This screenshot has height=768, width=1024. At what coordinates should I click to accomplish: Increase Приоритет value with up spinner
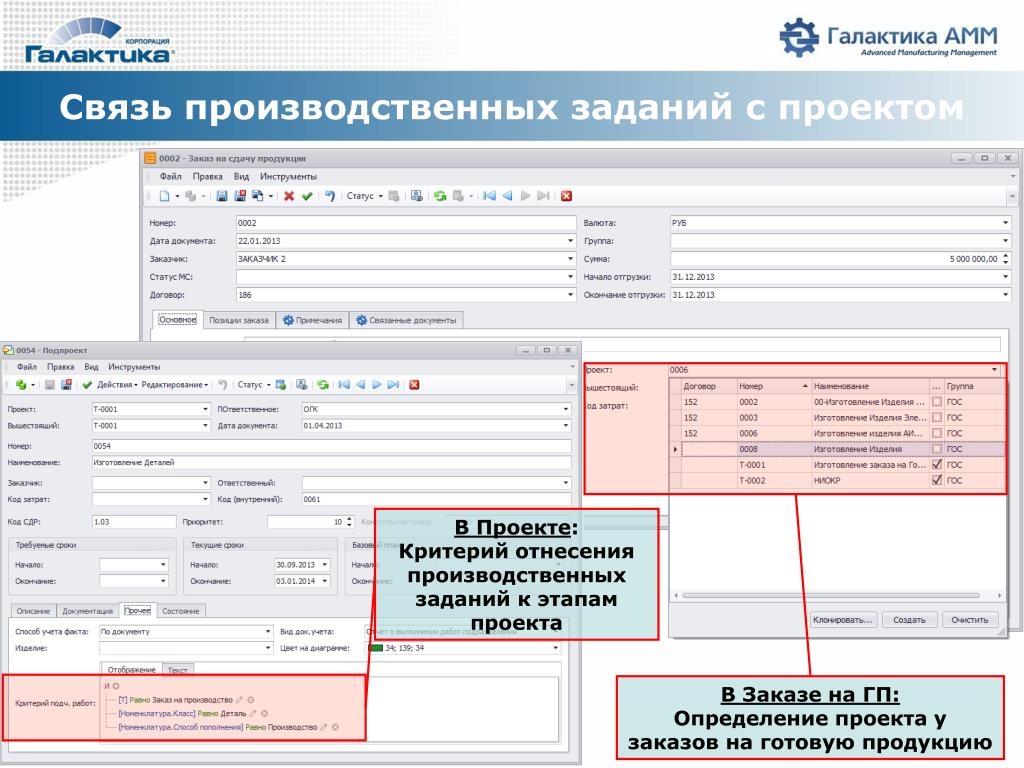[x=349, y=519]
